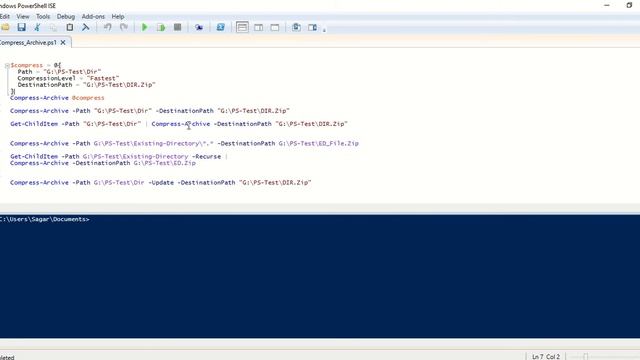The image size is (640, 360).
Task: Click the Open script folder icon
Action: point(5,27)
